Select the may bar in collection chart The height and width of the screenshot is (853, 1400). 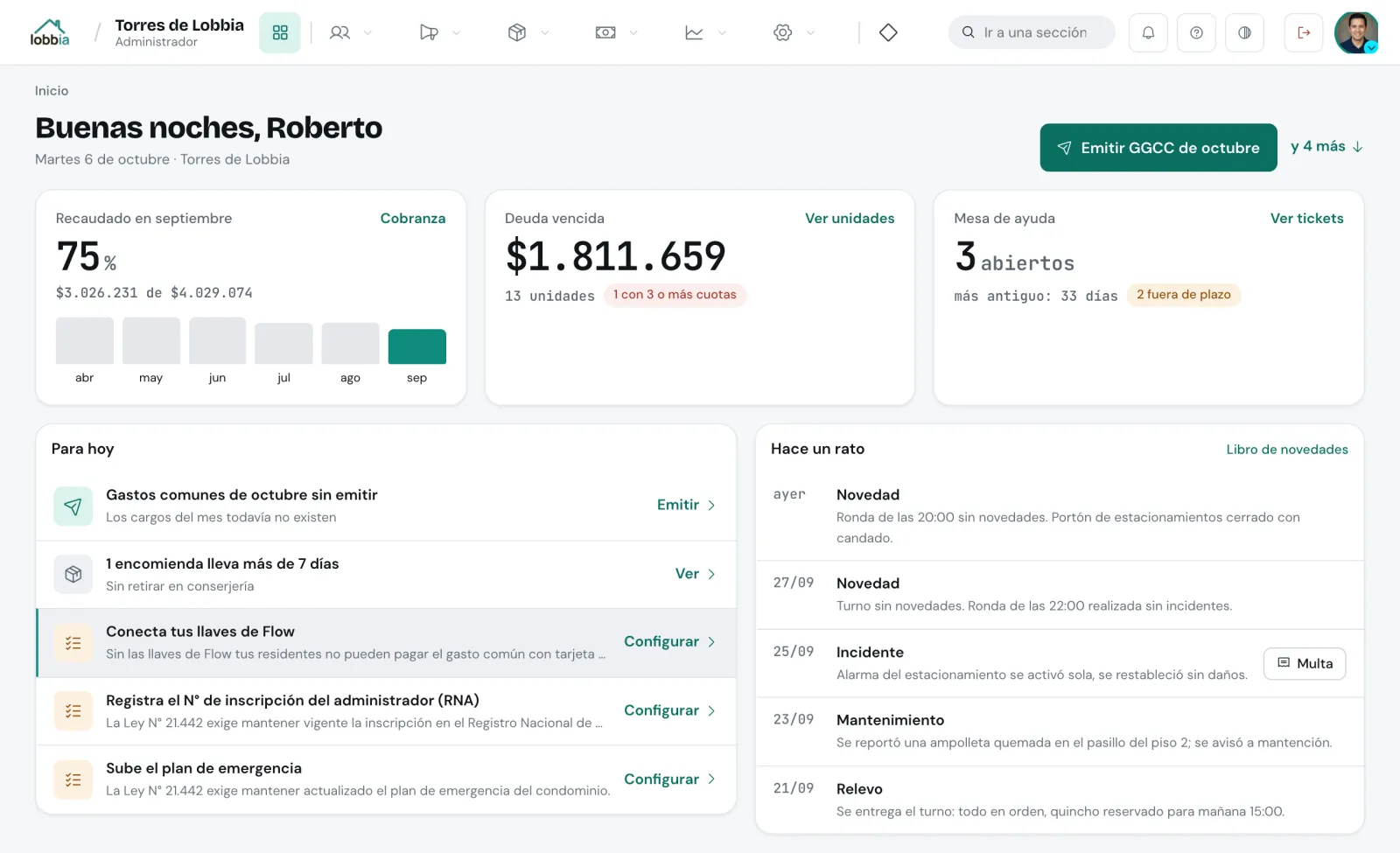click(150, 340)
